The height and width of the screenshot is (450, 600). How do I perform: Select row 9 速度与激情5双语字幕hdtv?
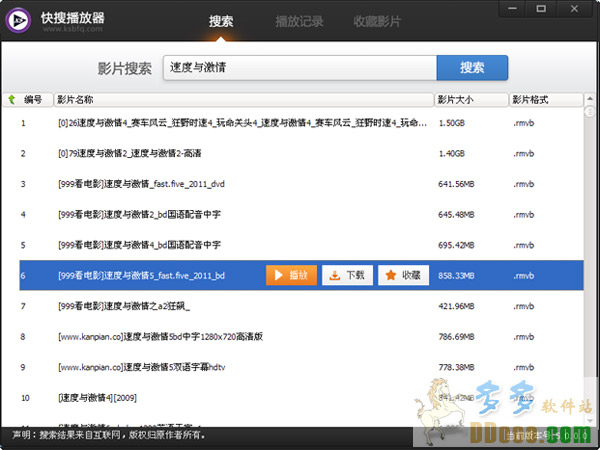click(302, 367)
